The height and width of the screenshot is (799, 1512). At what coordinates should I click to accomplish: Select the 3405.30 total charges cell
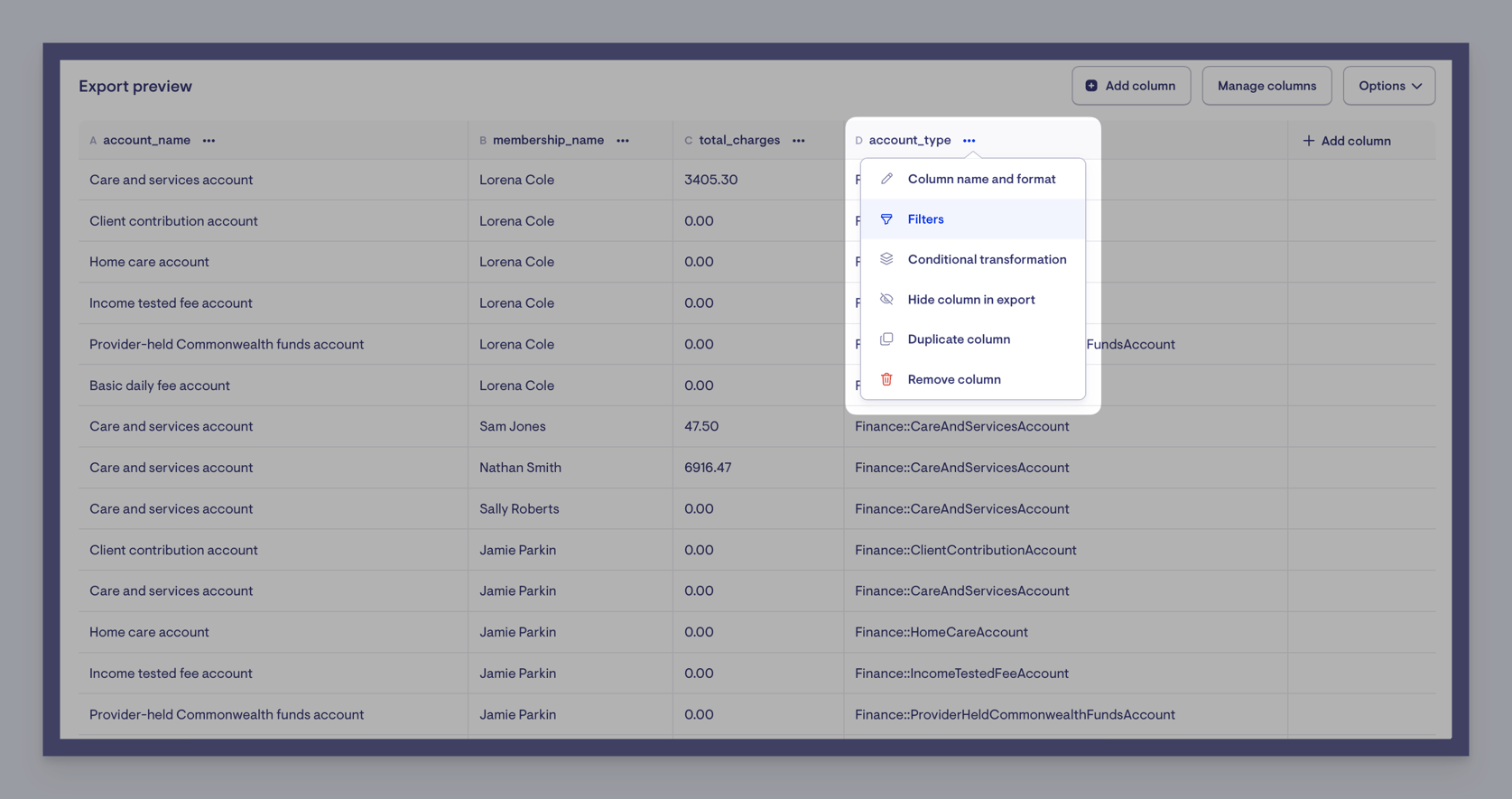[758, 180]
